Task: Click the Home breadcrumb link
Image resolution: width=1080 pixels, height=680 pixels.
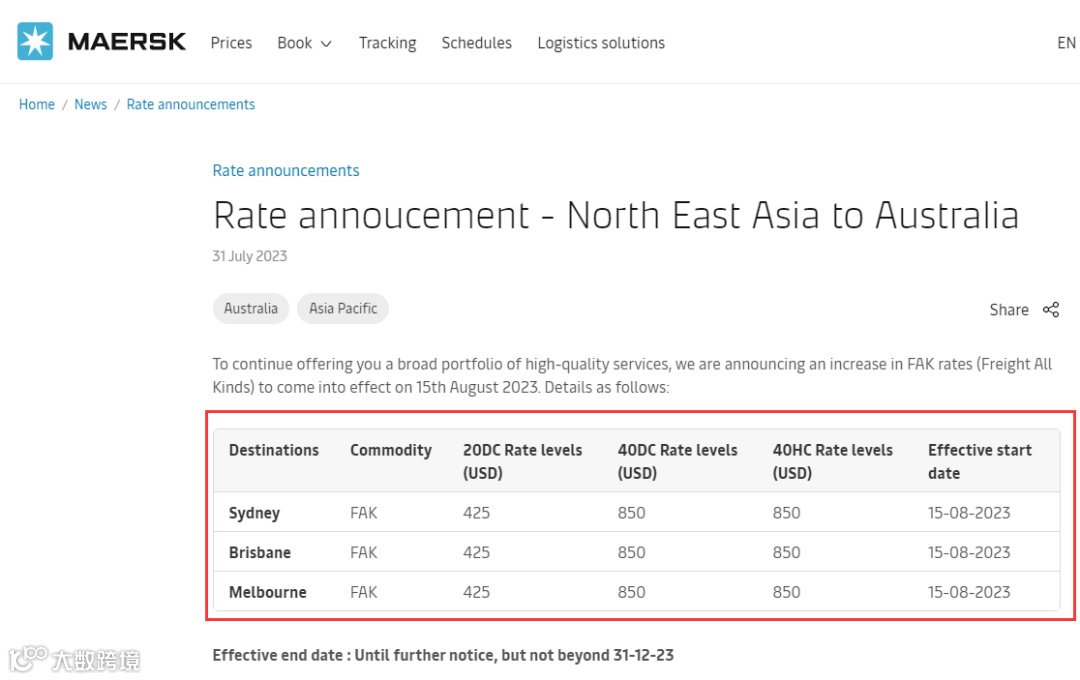Action: pos(37,104)
